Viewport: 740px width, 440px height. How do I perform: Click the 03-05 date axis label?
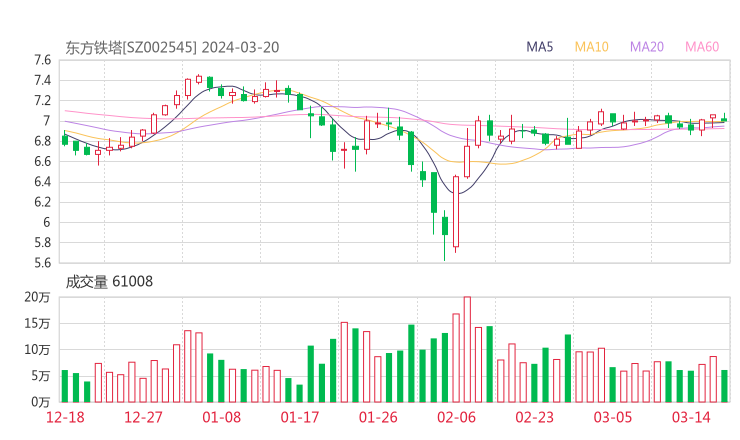pos(613,417)
